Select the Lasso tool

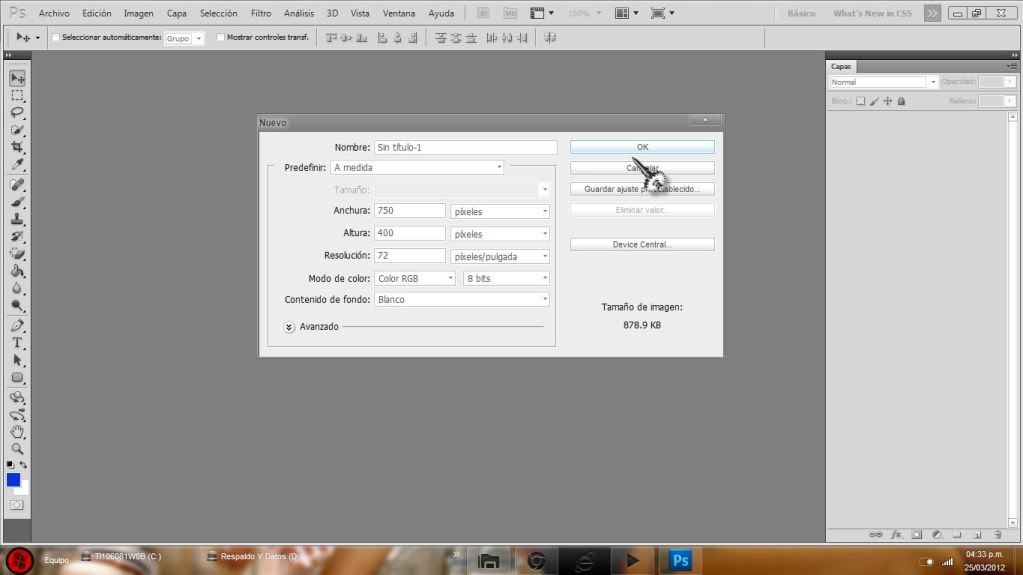click(17, 113)
